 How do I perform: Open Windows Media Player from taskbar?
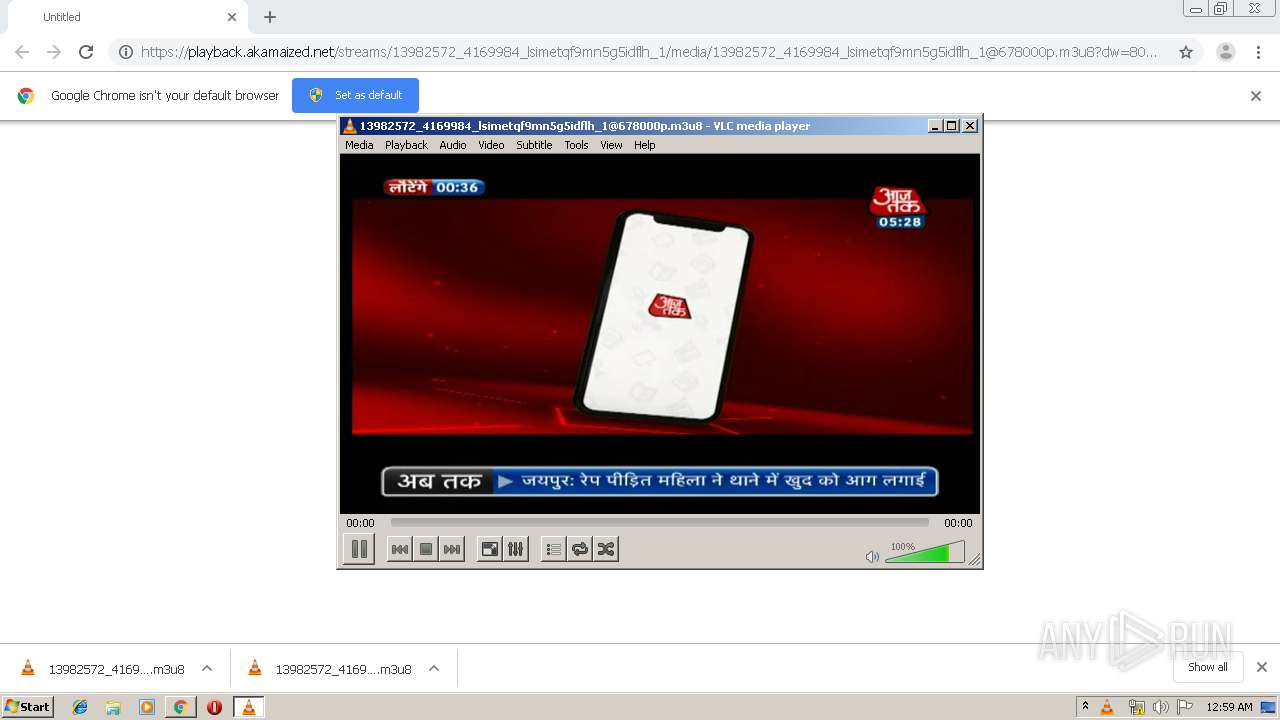click(x=147, y=707)
